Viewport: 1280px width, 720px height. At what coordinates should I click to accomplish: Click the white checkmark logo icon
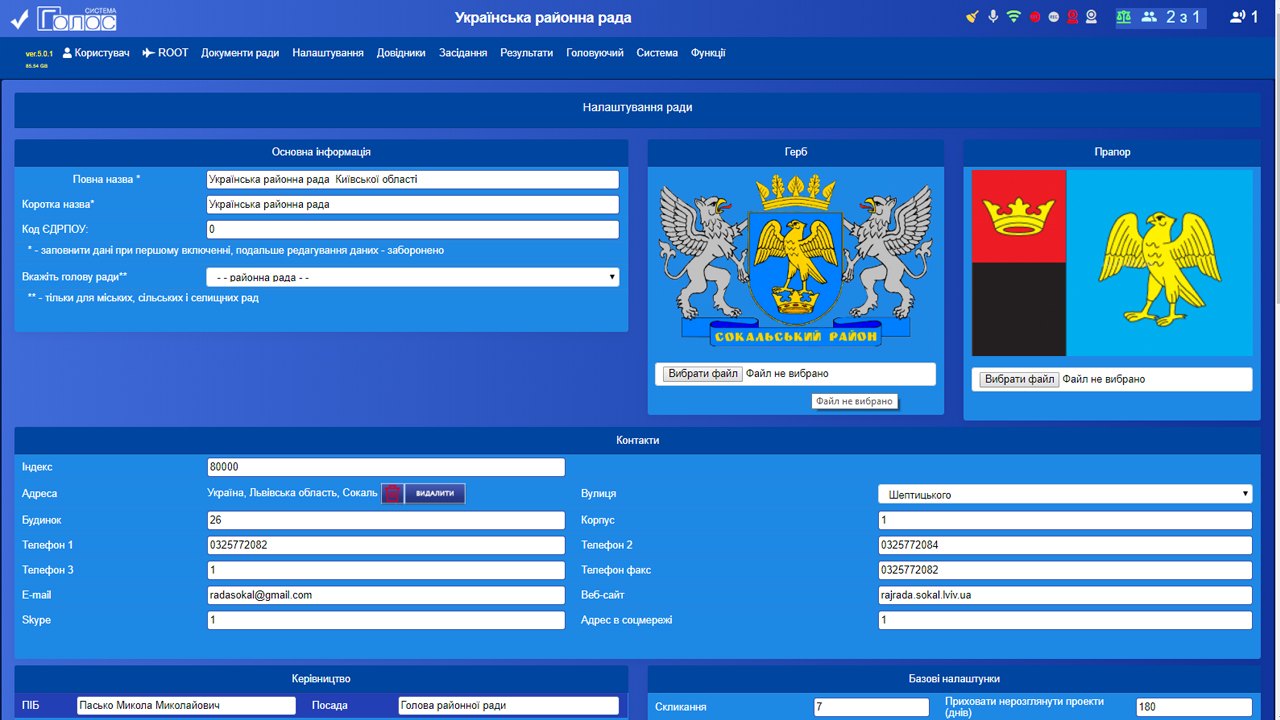pyautogui.click(x=19, y=18)
